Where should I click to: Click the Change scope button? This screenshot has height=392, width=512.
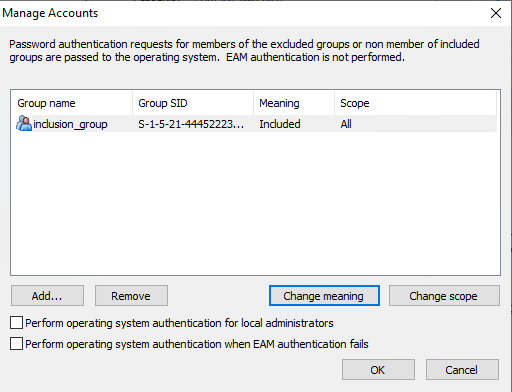(x=444, y=296)
